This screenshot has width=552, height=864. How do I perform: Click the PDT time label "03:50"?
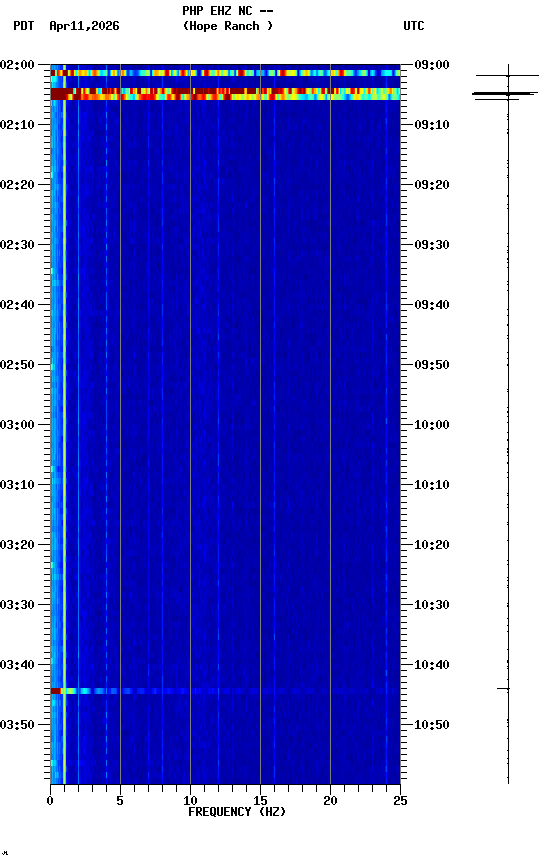(x=17, y=725)
